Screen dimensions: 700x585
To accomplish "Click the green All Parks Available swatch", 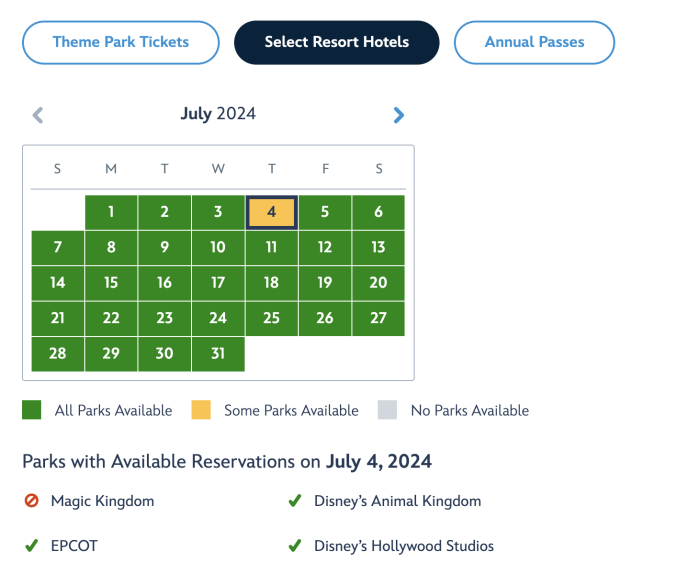I will 32,410.
